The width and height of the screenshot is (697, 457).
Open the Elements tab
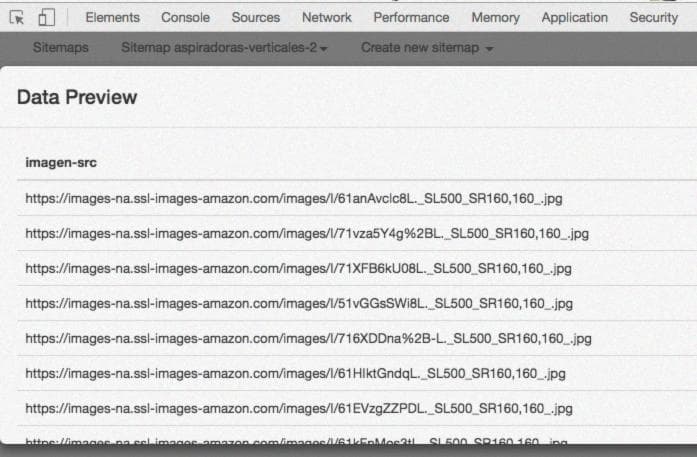[112, 17]
